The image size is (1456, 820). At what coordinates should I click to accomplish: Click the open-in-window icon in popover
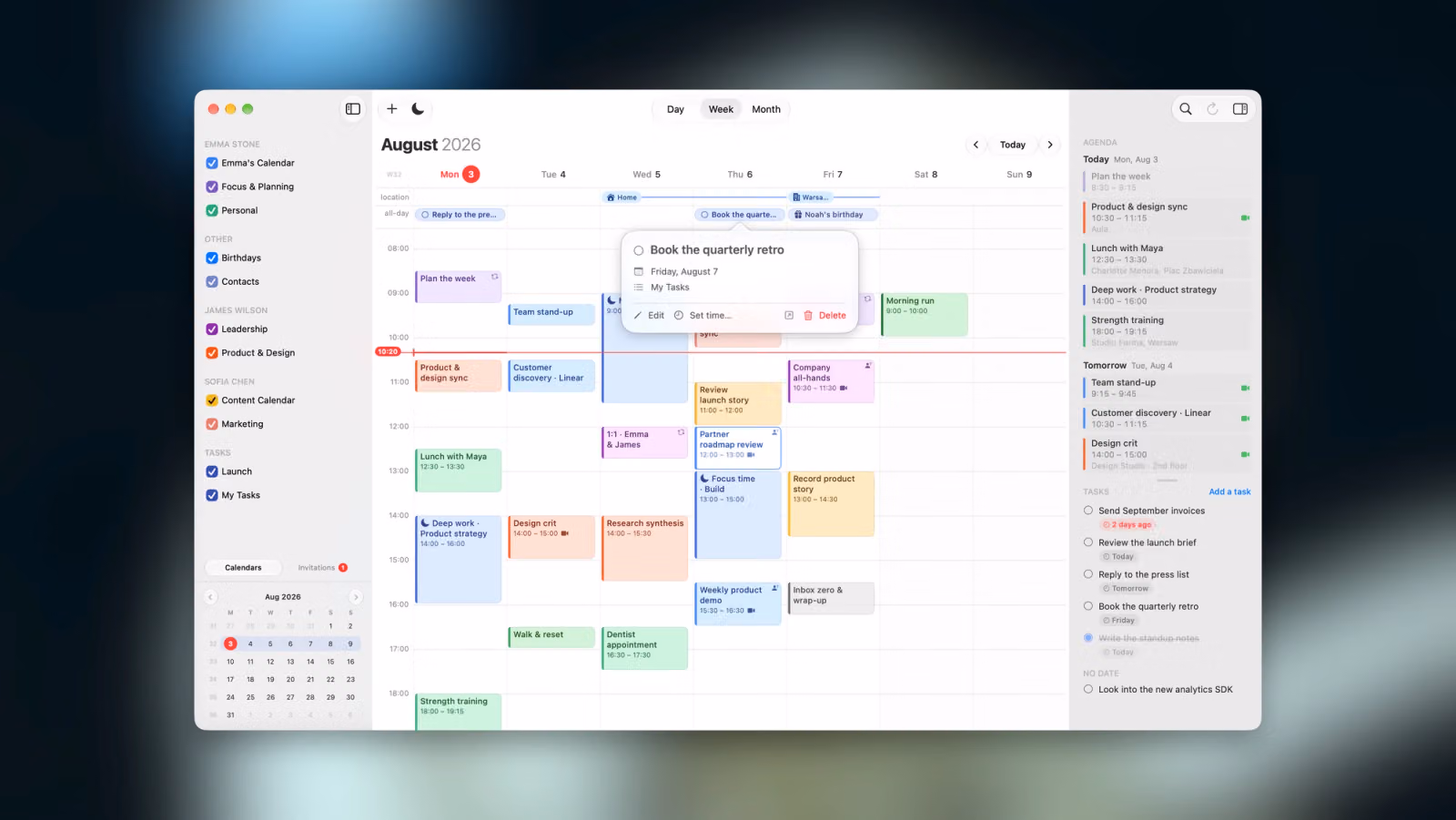tap(789, 316)
